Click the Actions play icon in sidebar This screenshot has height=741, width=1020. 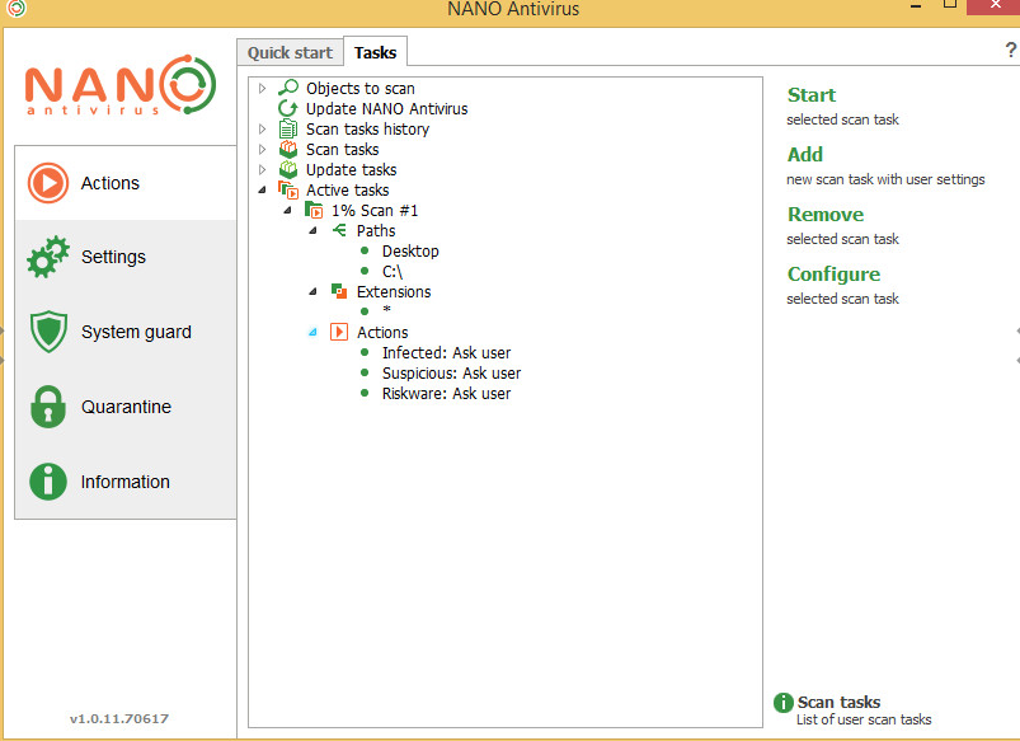point(48,183)
